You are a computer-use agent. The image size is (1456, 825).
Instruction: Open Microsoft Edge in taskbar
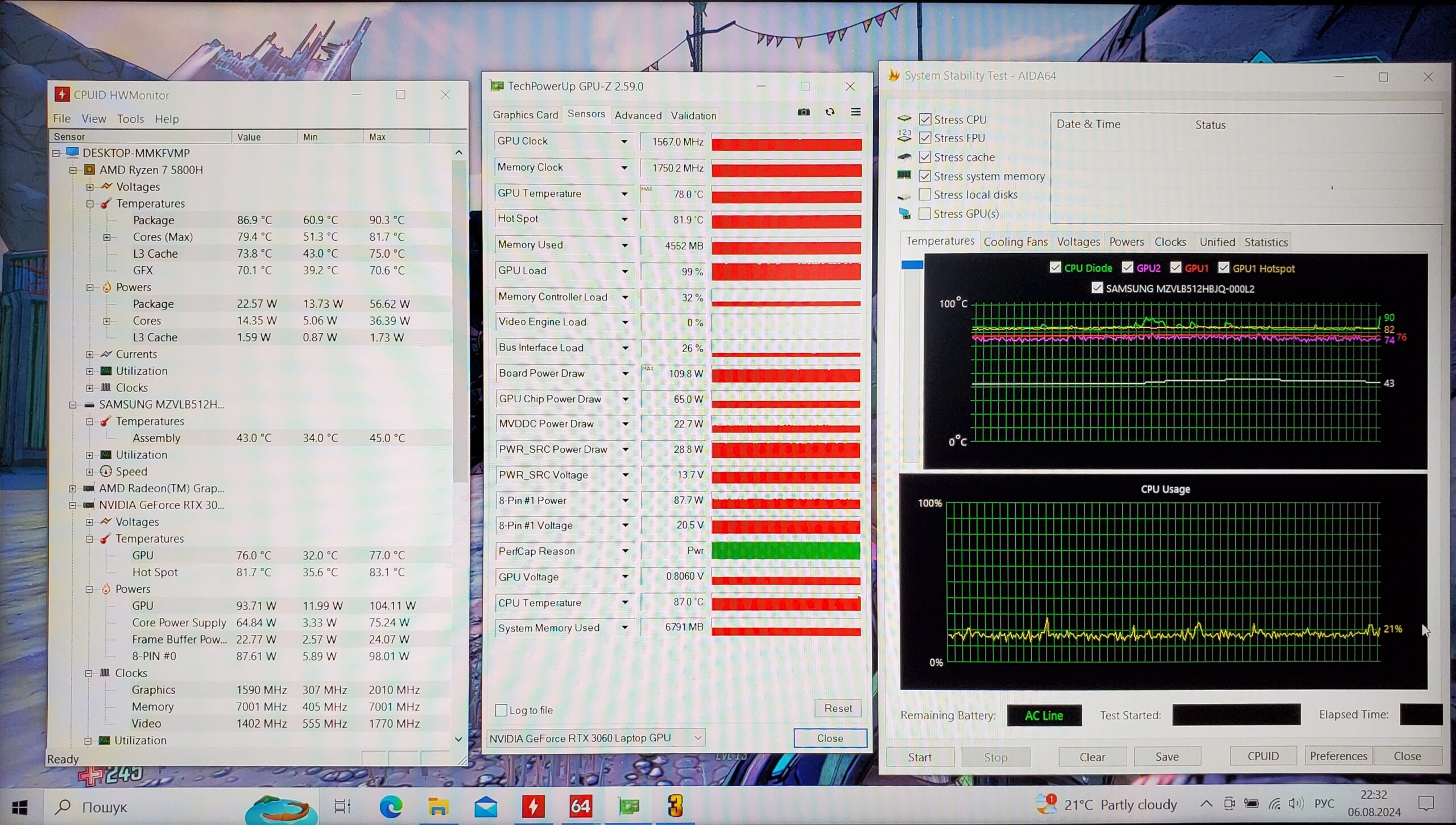pos(391,806)
